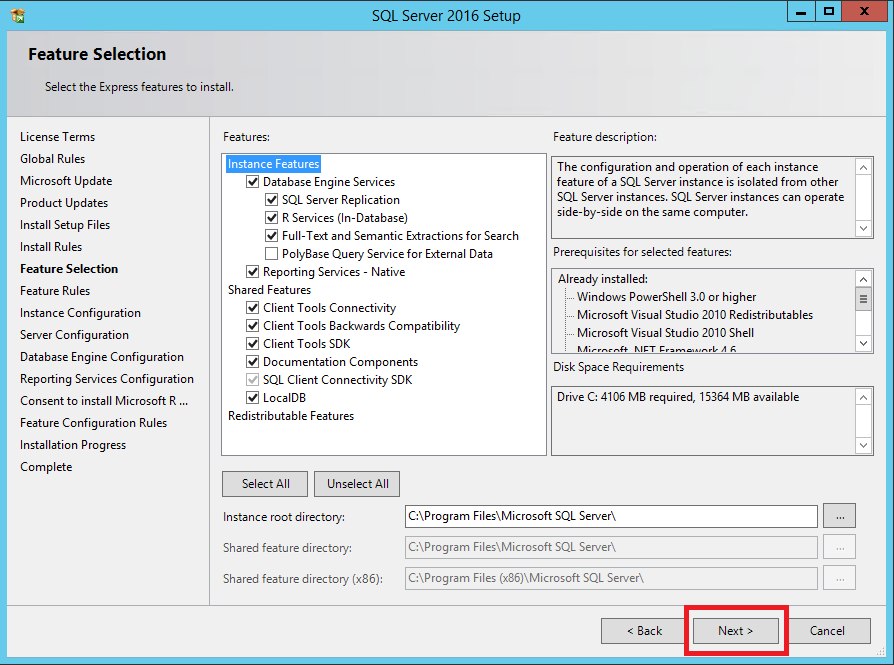Click scroll up arrow in Disk Space box
Viewport: 894px width, 665px height.
point(863,398)
